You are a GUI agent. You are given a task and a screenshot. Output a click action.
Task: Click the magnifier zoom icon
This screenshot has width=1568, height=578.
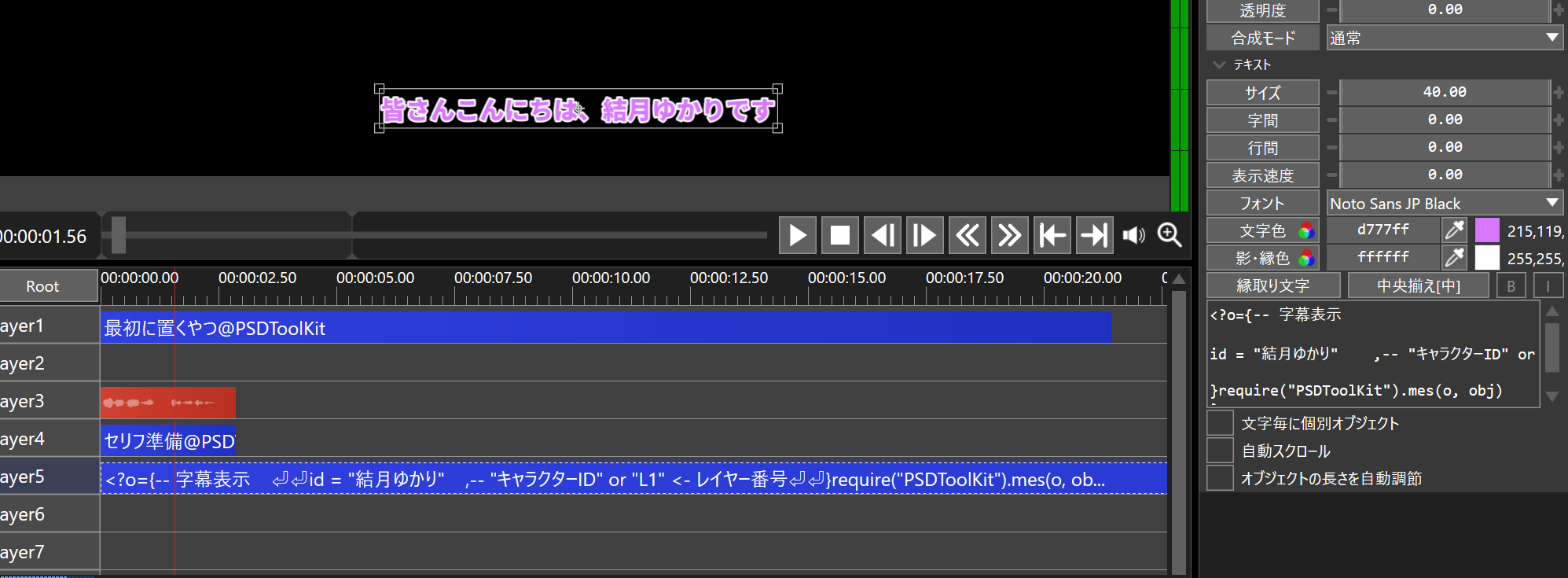pyautogui.click(x=1170, y=235)
